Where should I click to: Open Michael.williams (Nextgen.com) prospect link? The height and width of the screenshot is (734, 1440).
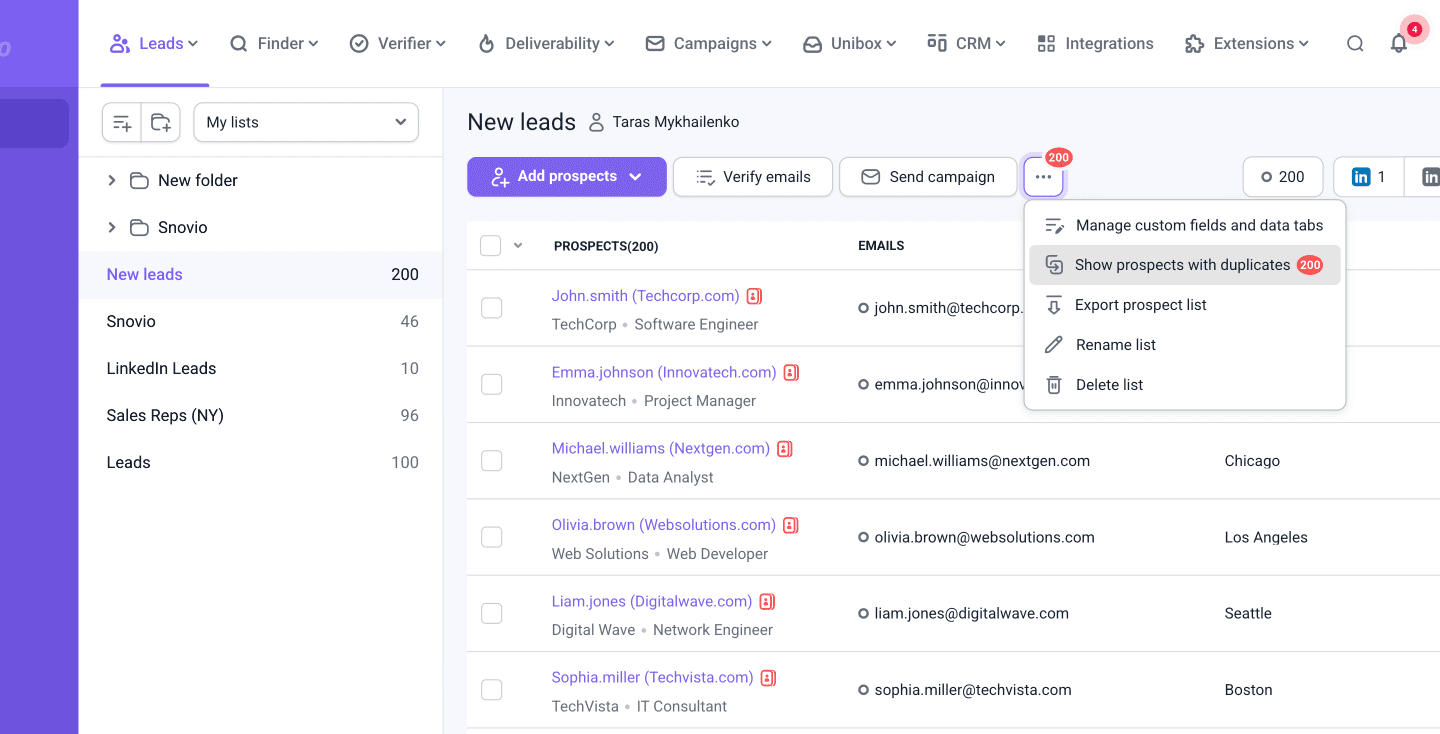660,449
